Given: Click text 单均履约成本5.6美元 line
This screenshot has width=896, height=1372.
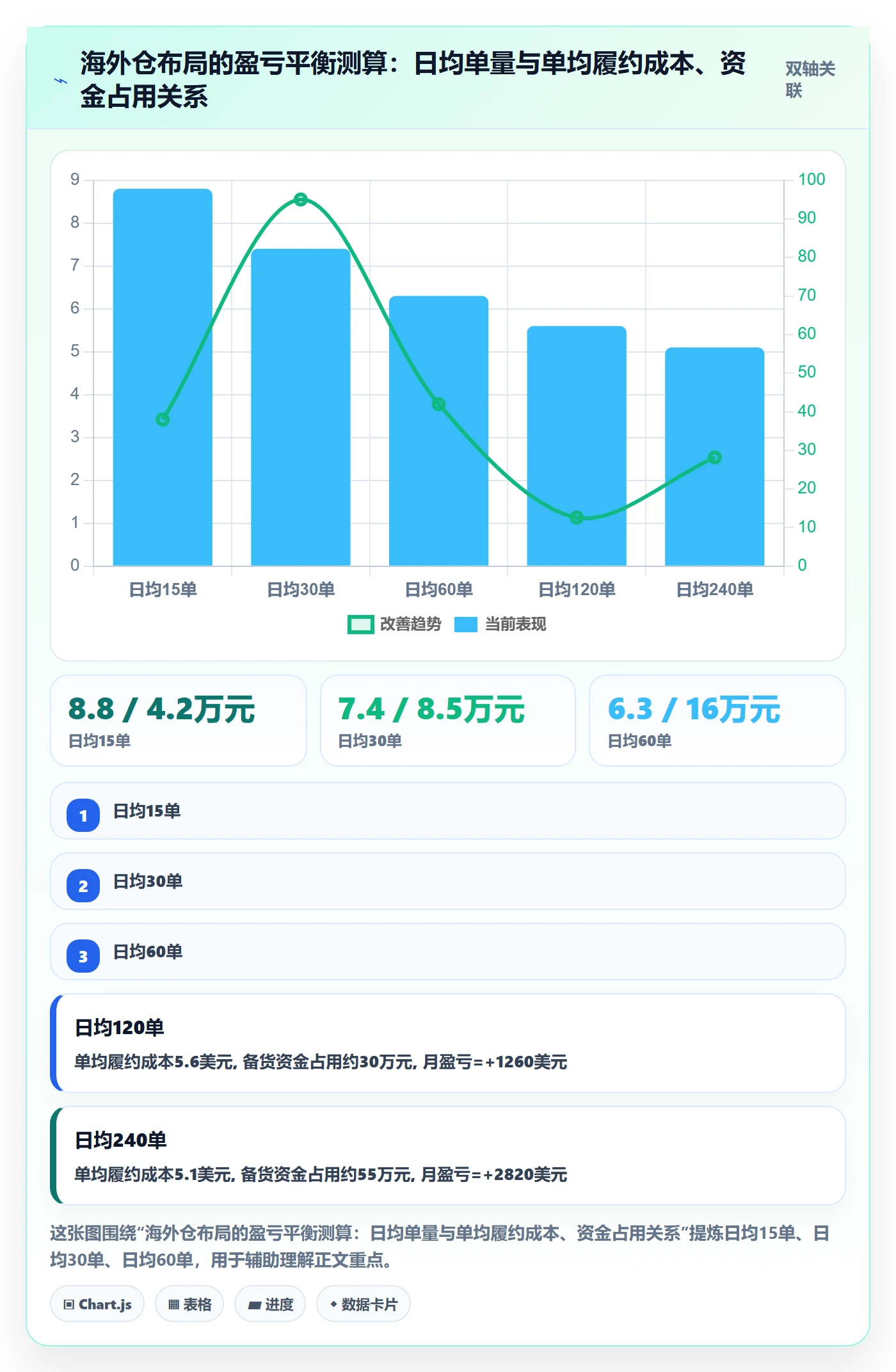Looking at the screenshot, I should point(321,1062).
